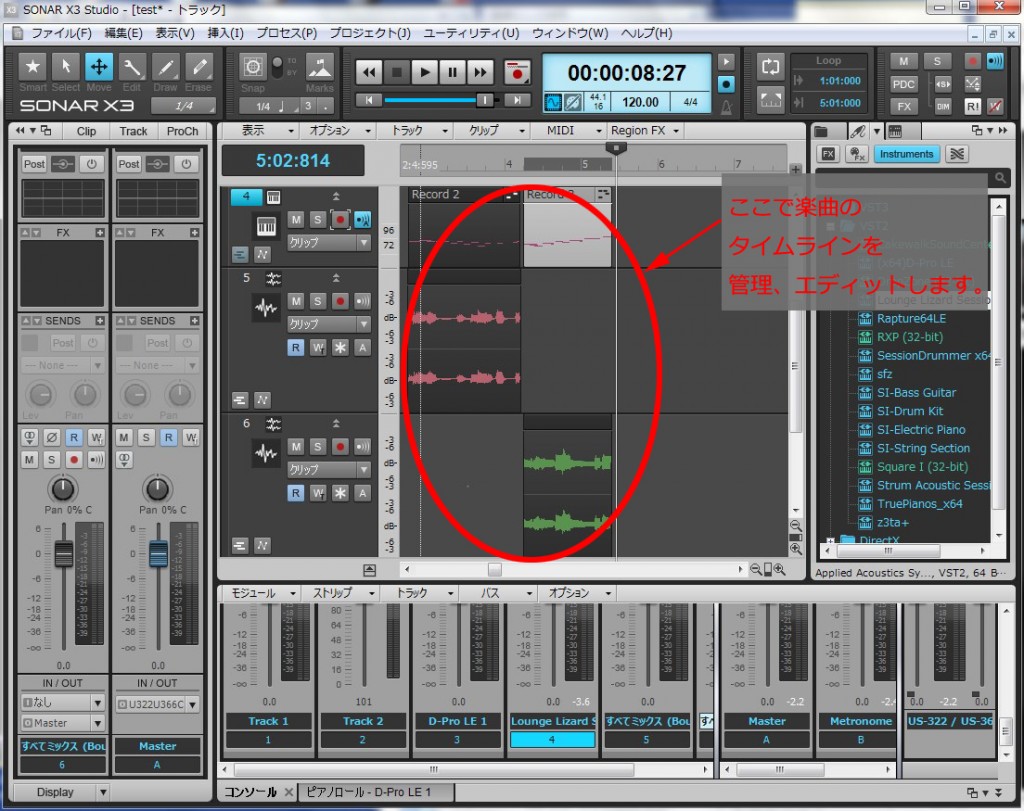
Task: Arm track 6 for recording
Action: [x=340, y=447]
